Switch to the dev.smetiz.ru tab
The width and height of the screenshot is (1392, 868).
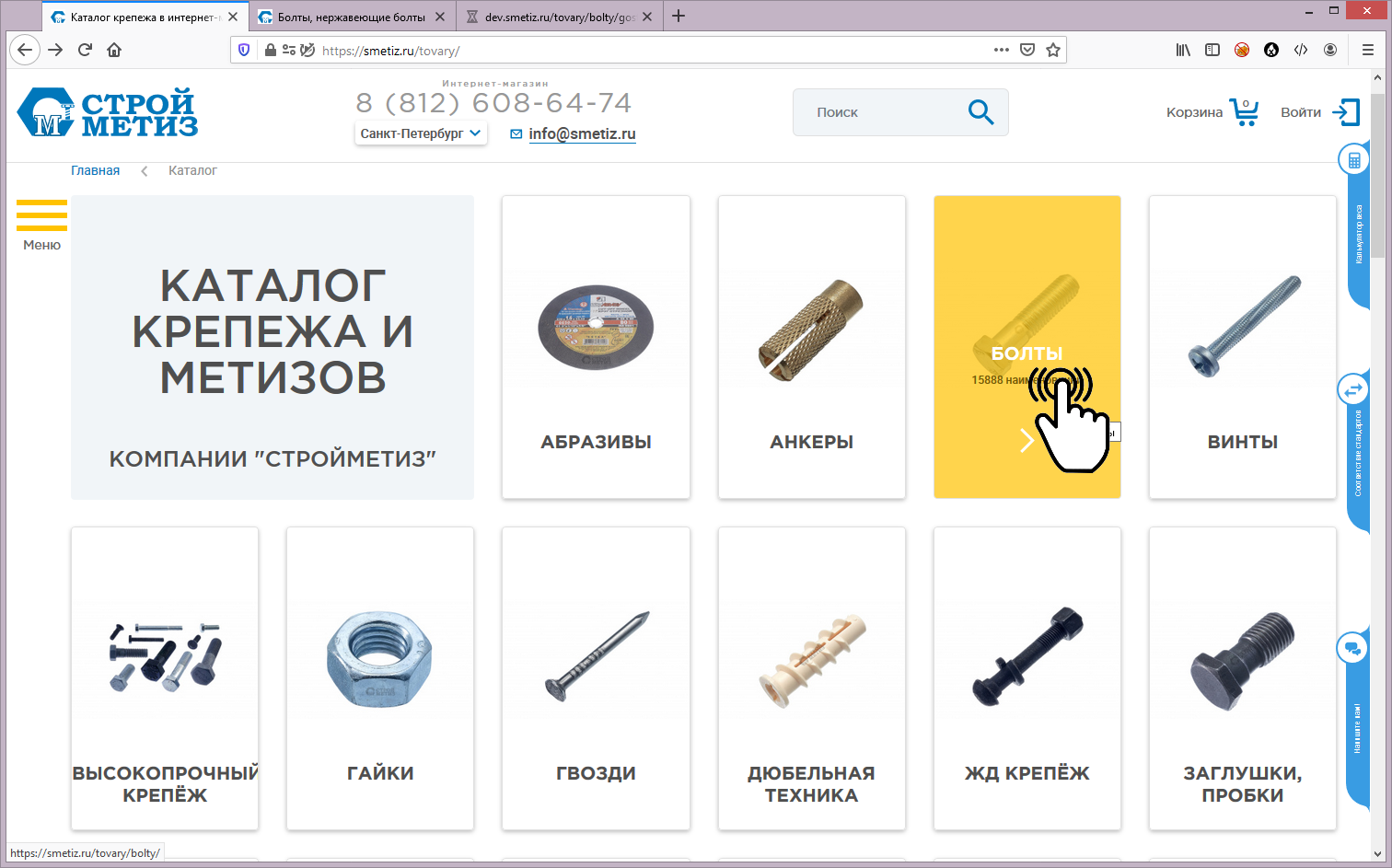[558, 17]
